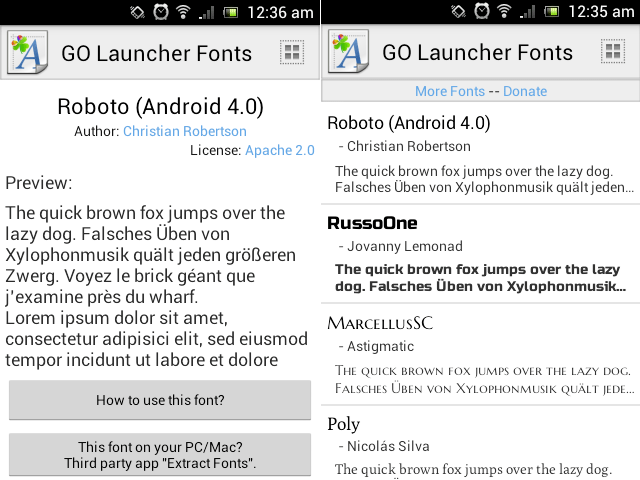This screenshot has width=640, height=480.
Task: Tap the signal strength icon in the right status bar
Action: click(527, 12)
